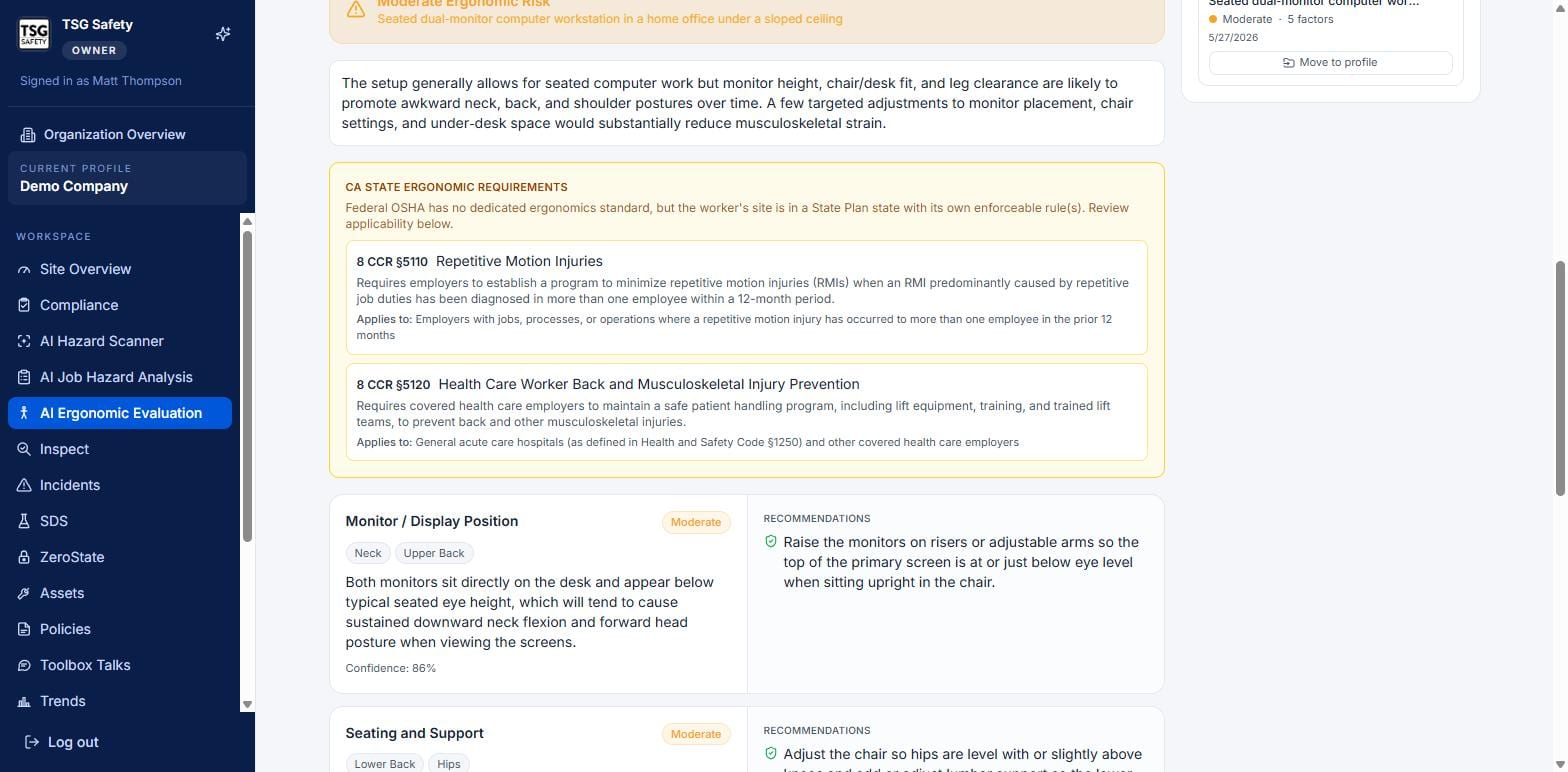Click CA STATE ERGONOMIC REQUIREMENTS heading
Viewport: 1568px width, 772px height.
point(456,187)
